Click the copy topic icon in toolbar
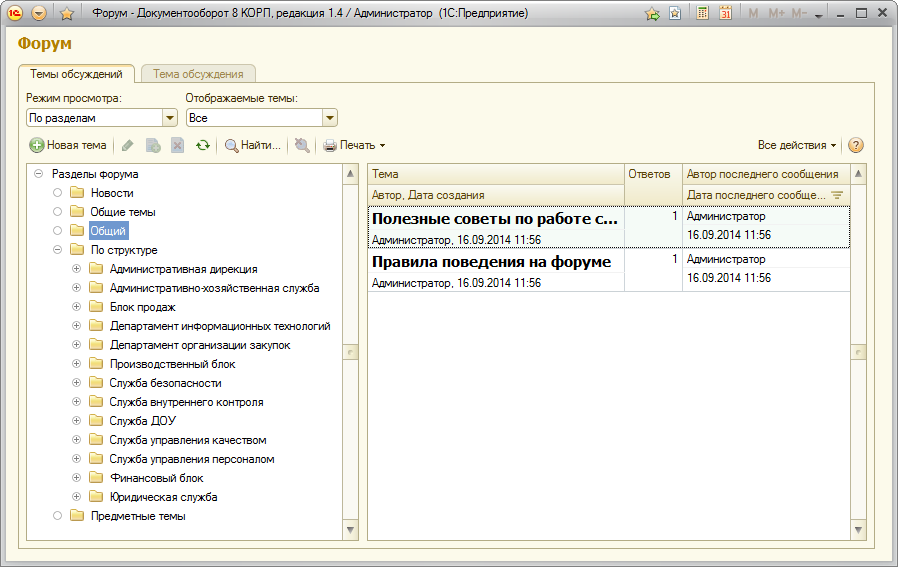 click(153, 145)
